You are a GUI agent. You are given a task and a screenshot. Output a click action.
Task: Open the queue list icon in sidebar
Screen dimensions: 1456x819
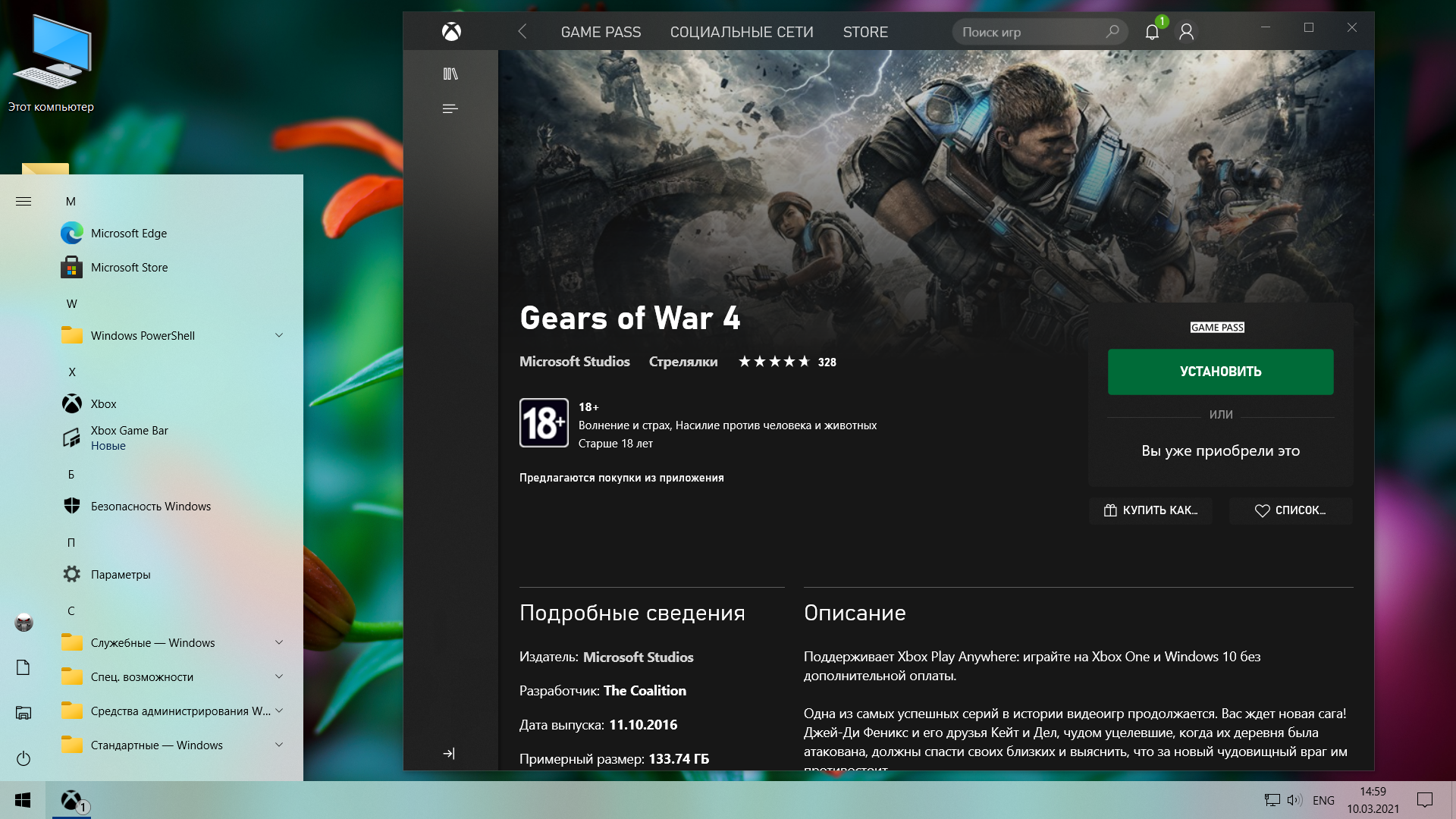(450, 108)
